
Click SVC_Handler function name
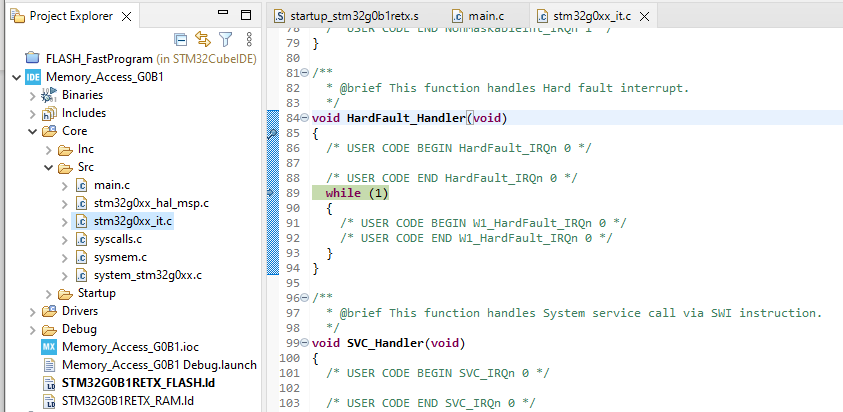(385, 343)
